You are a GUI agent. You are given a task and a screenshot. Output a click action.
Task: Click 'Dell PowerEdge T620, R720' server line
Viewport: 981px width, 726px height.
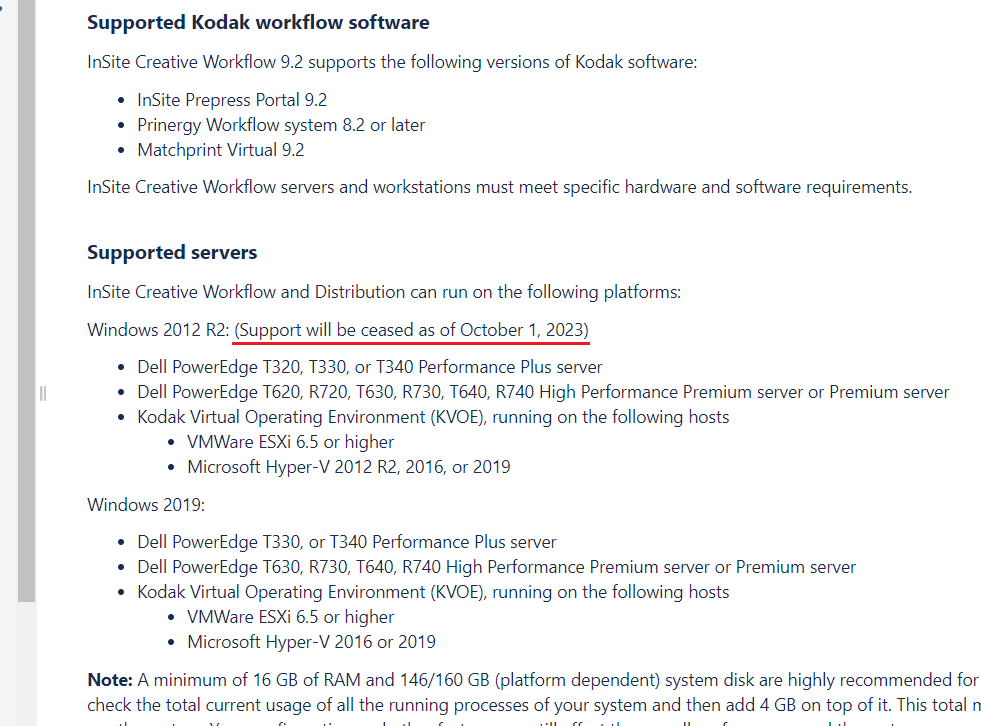pos(543,392)
